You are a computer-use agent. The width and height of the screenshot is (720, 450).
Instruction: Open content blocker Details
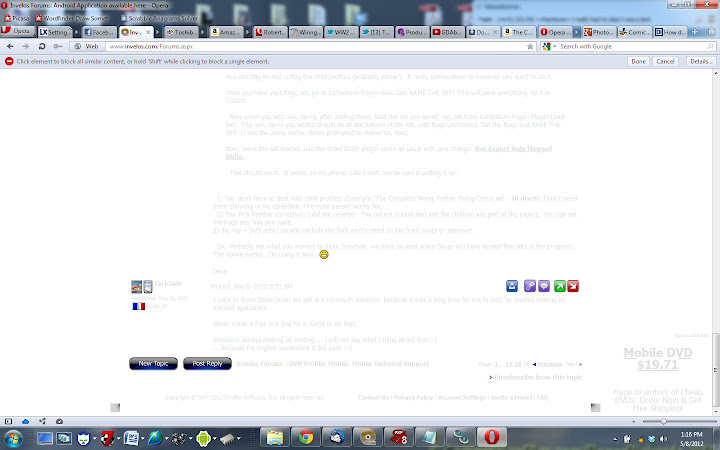click(701, 62)
